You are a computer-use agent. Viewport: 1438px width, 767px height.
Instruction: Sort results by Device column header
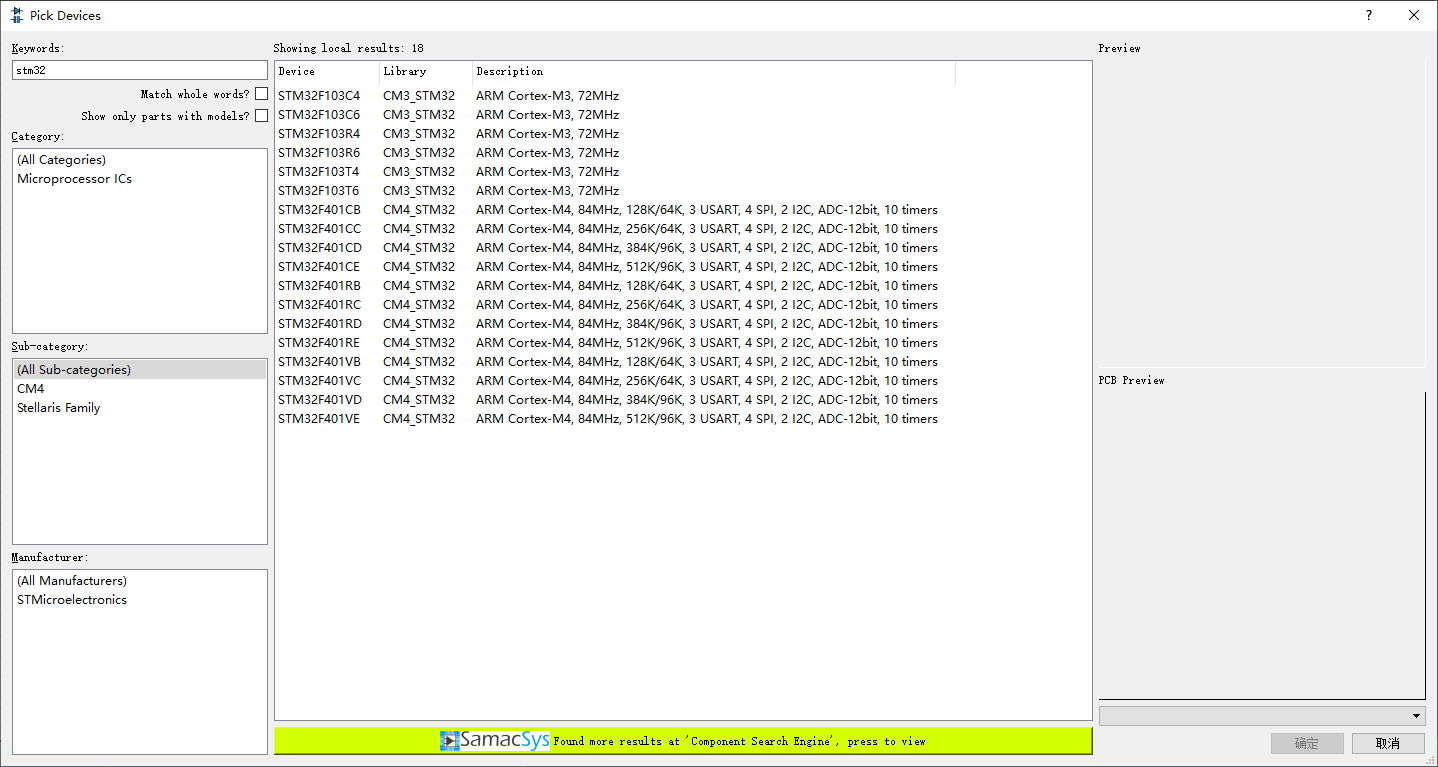pyautogui.click(x=327, y=72)
